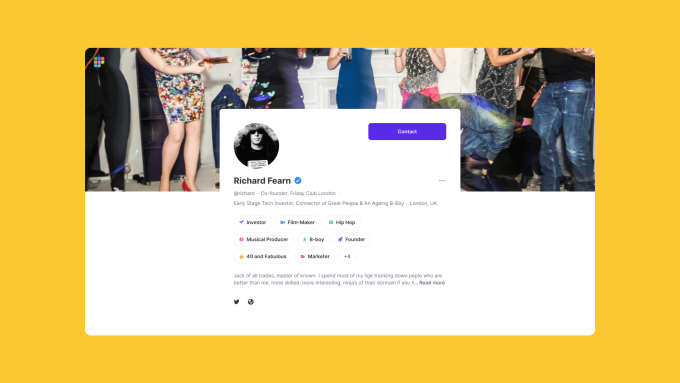This screenshot has width=680, height=383.
Task: Select the Hip Hop tag
Action: click(342, 223)
